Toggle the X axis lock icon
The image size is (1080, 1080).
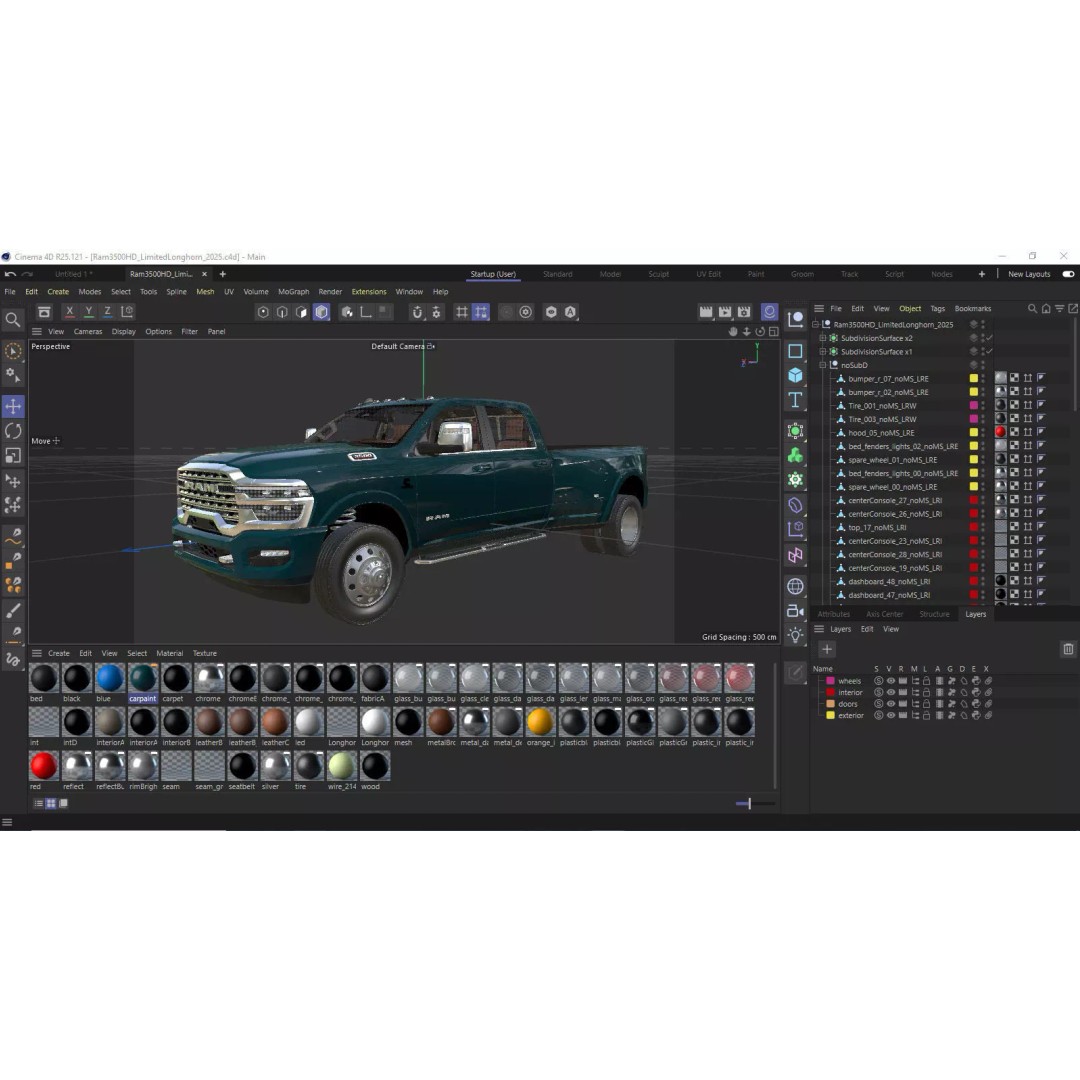70,312
